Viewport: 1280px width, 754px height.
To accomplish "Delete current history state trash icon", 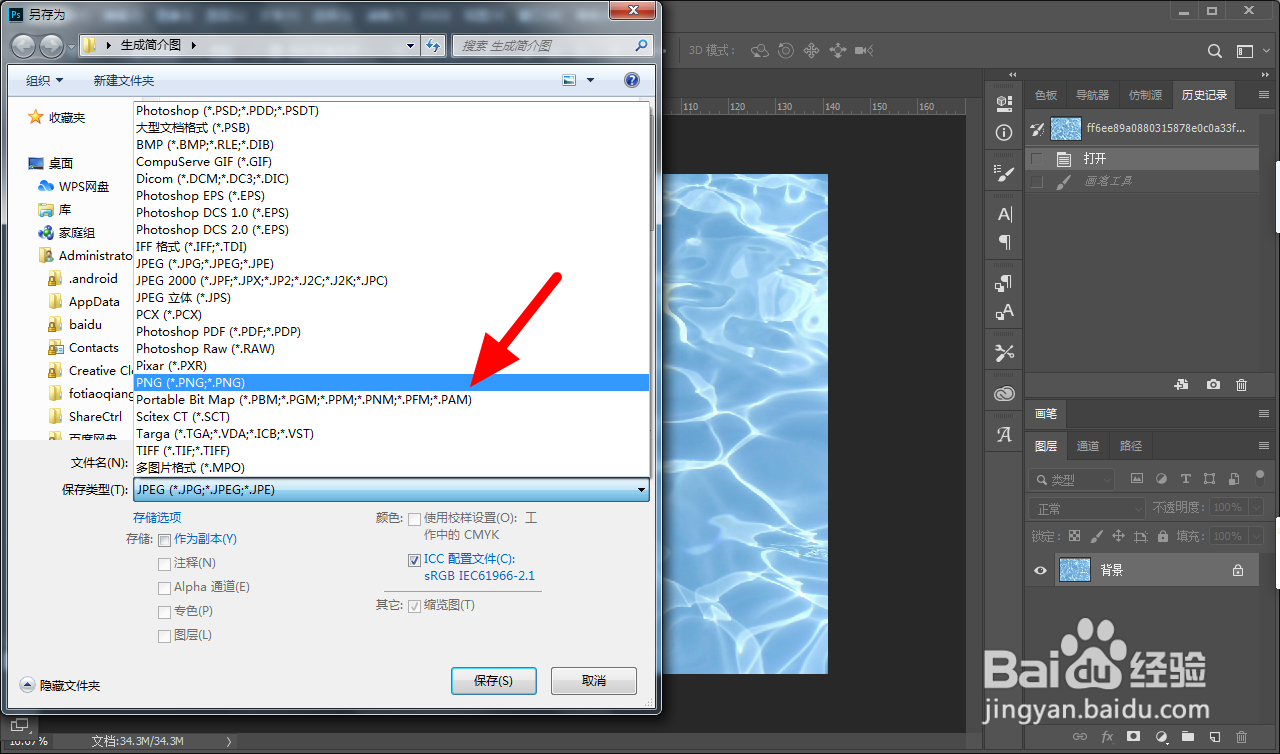I will (x=1242, y=385).
